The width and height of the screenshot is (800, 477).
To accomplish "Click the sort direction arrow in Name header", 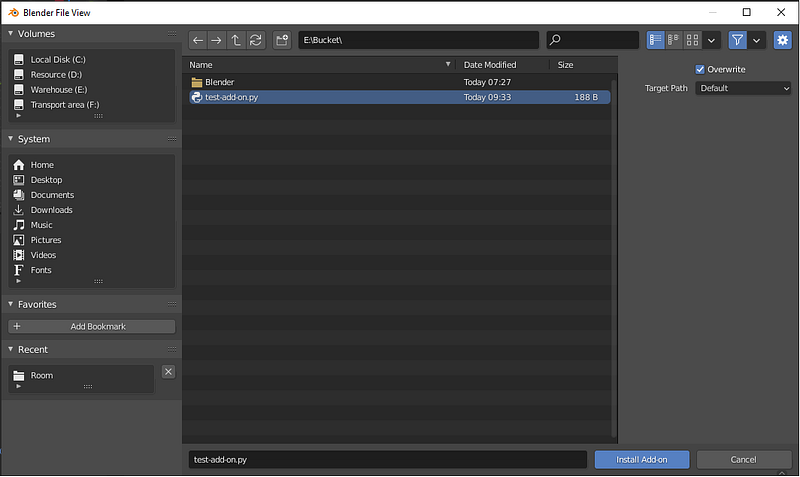I will (448, 64).
